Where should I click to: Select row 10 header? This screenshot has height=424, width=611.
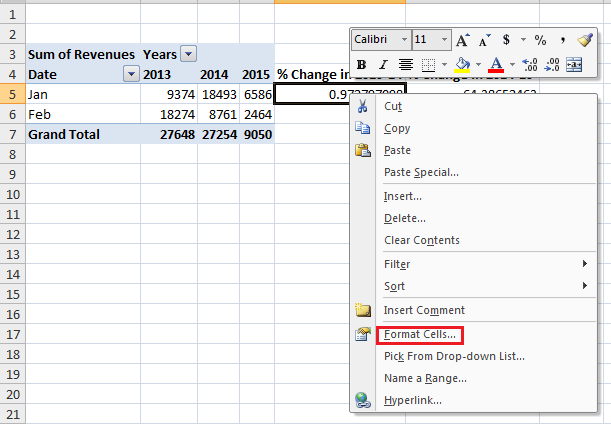point(12,194)
